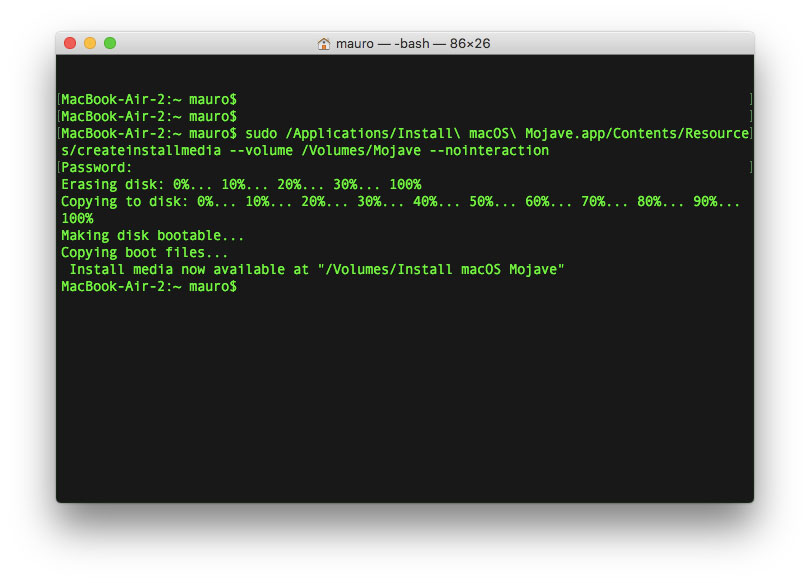Click the last "MacBook-Air-2:~ mauro$" prompt at bottom
This screenshot has height=583, width=810.
tap(148, 286)
